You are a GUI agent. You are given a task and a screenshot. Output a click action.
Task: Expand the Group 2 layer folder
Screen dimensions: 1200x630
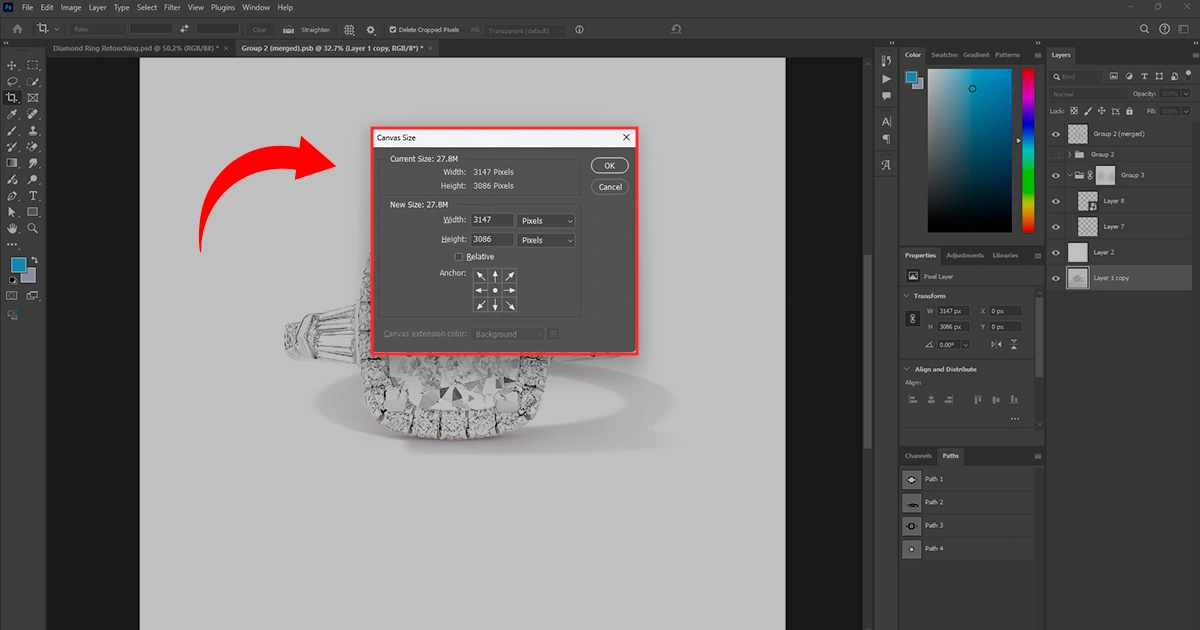[x=1069, y=155]
